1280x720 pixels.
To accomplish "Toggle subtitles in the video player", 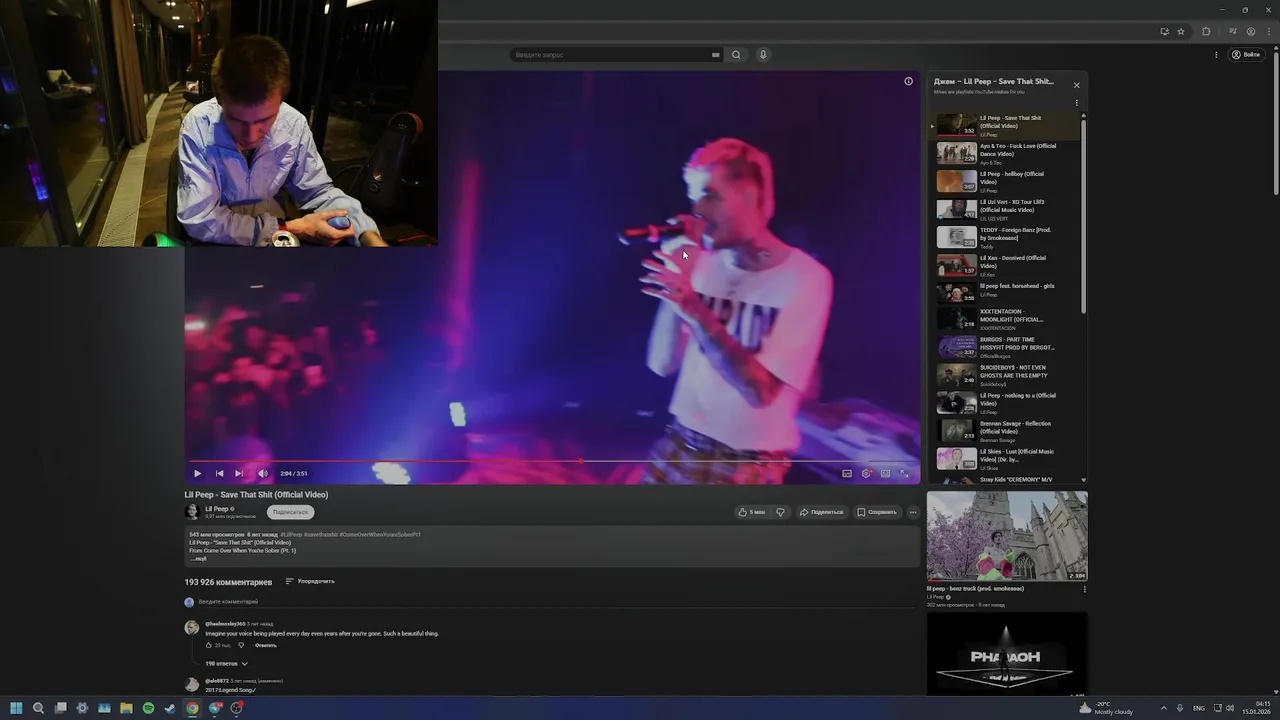I will click(x=847, y=473).
